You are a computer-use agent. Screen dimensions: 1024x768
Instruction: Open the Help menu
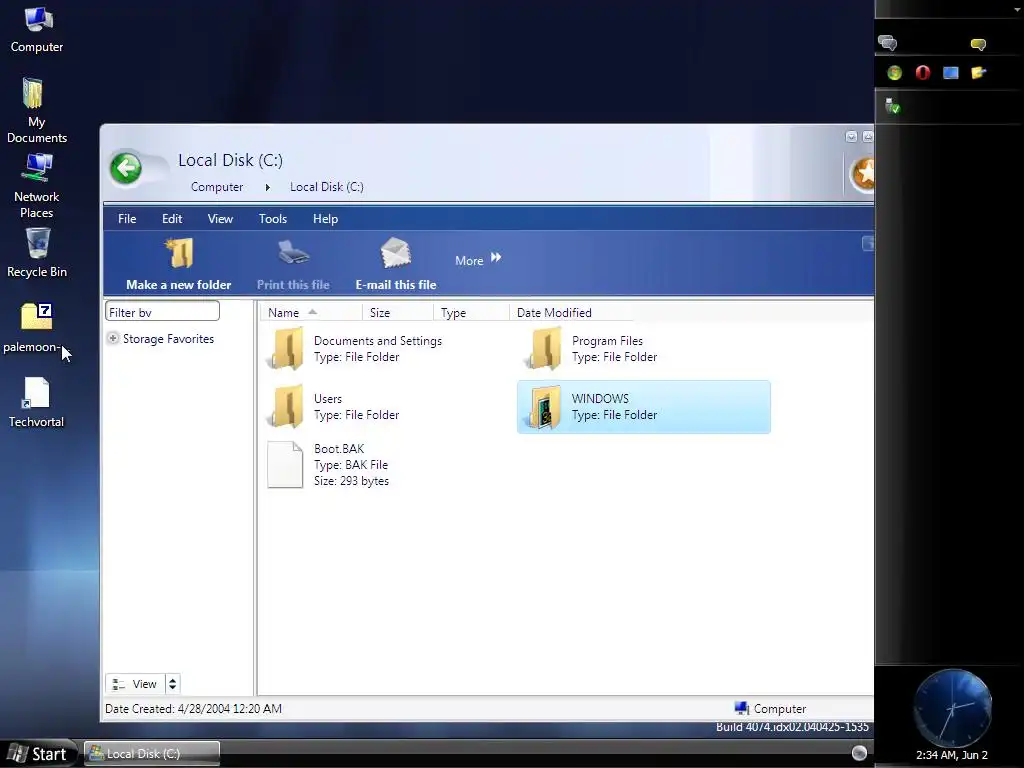tap(325, 219)
